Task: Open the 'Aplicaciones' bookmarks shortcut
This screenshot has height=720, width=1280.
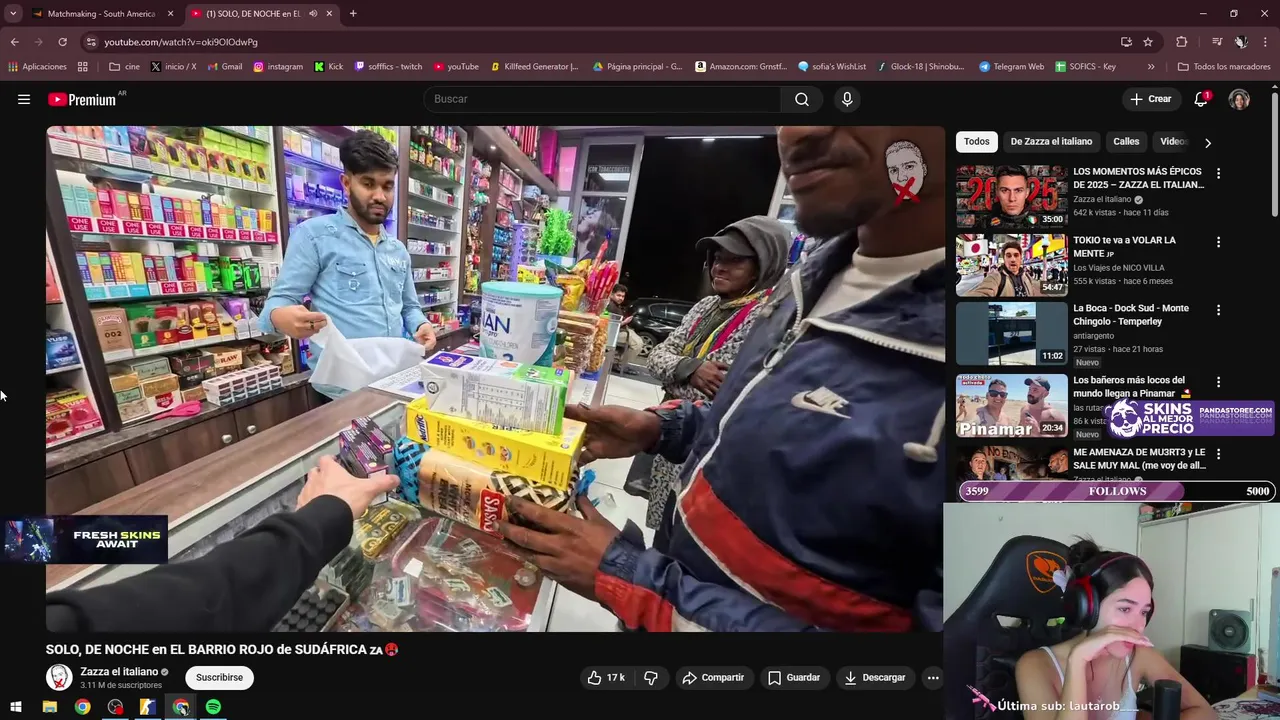Action: tap(37, 67)
